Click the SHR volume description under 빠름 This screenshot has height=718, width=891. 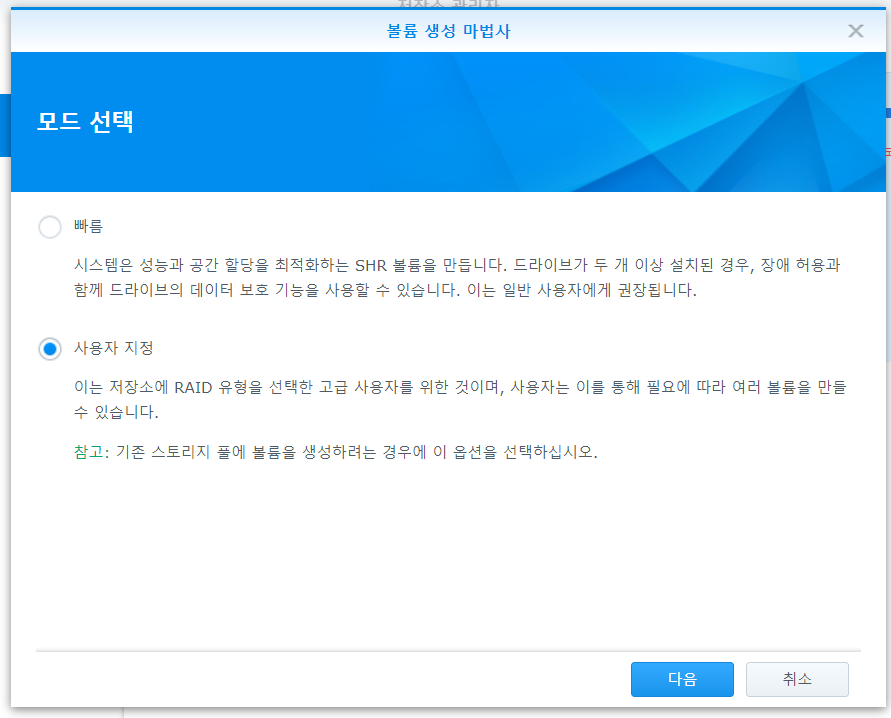tap(457, 278)
